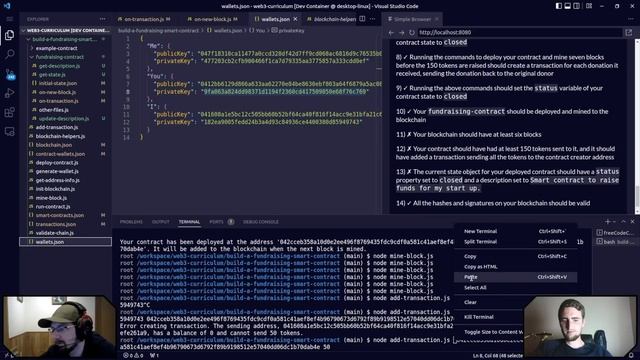Click errors and warnings status indicator
The height and width of the screenshot is (360, 640).
click(133, 356)
